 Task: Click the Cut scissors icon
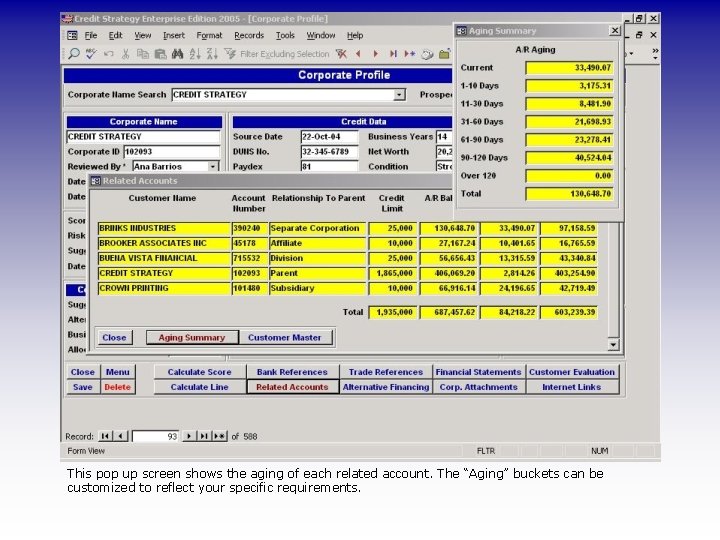coord(125,54)
